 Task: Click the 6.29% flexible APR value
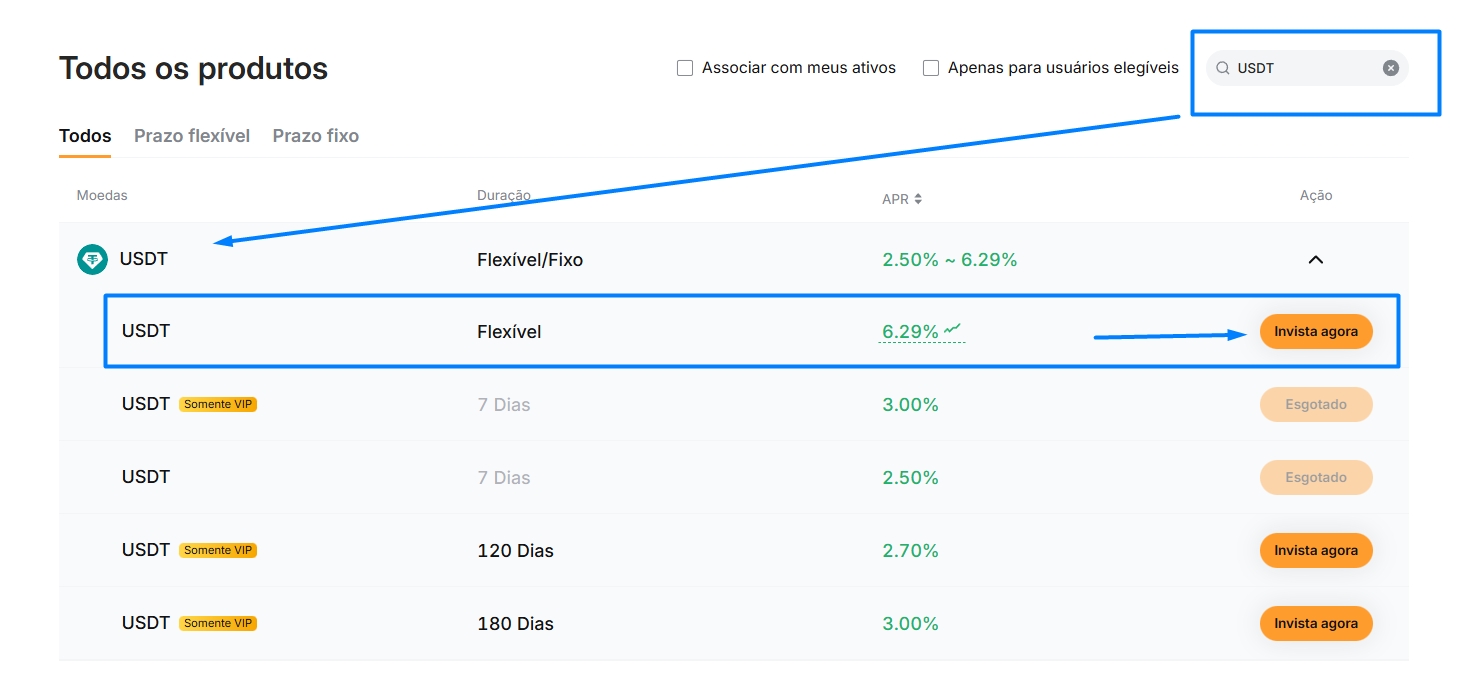point(910,332)
